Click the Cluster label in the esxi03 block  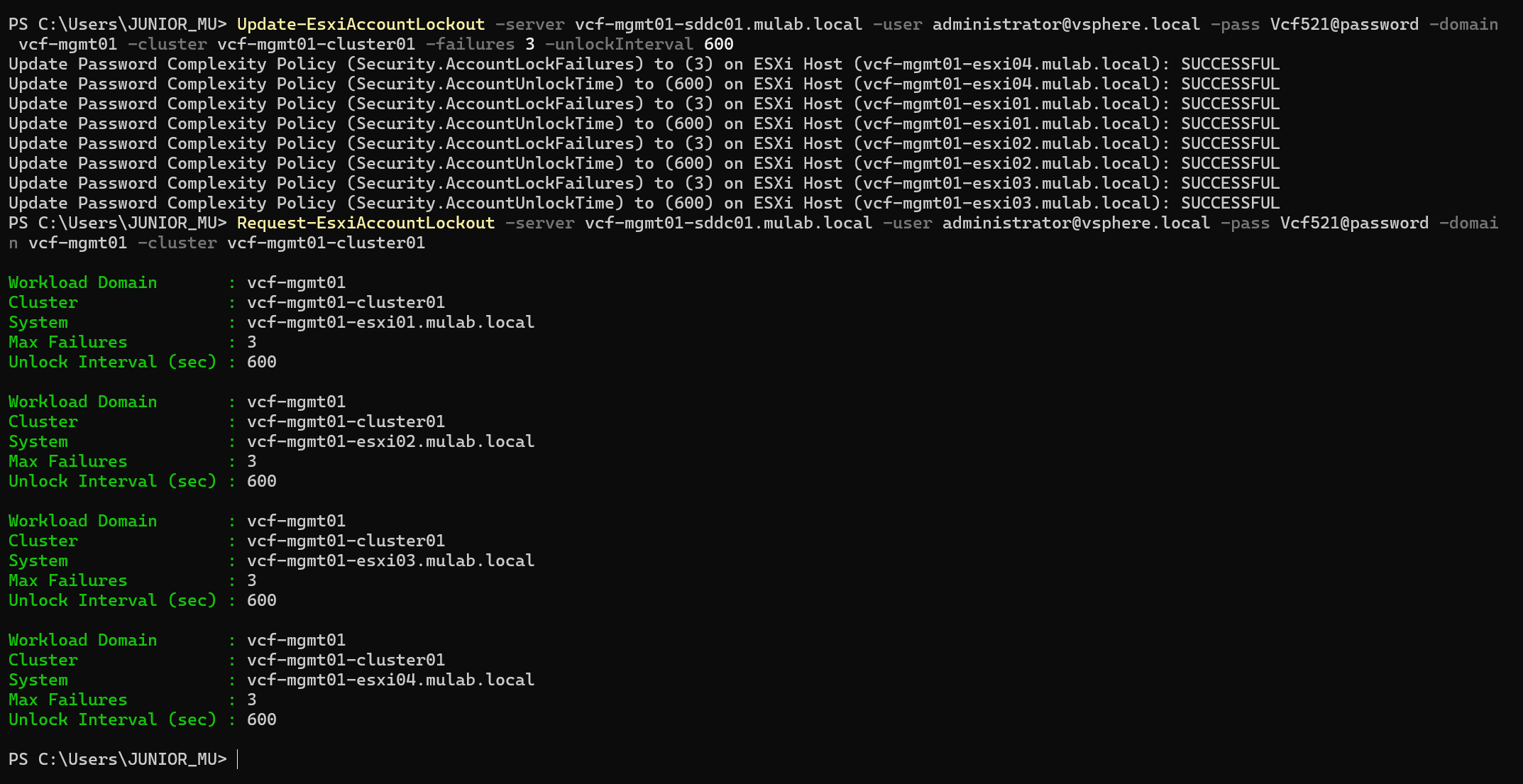point(43,541)
